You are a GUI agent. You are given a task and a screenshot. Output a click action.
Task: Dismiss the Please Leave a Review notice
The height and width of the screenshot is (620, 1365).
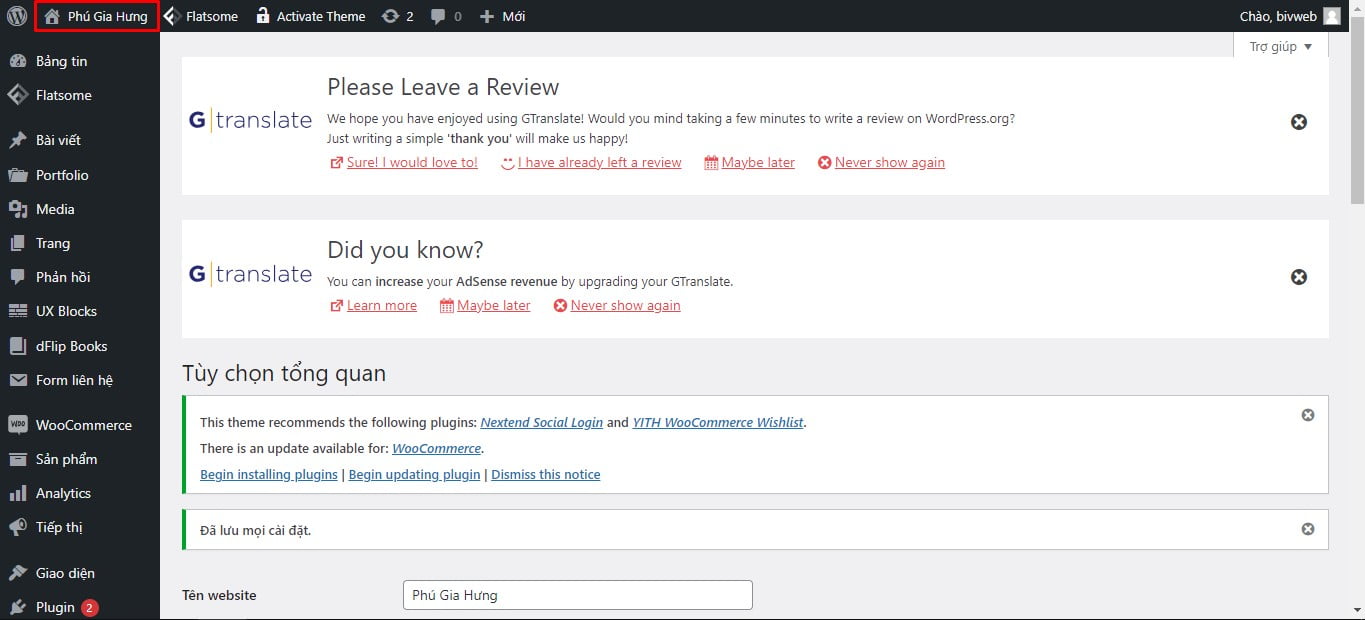(x=1298, y=122)
